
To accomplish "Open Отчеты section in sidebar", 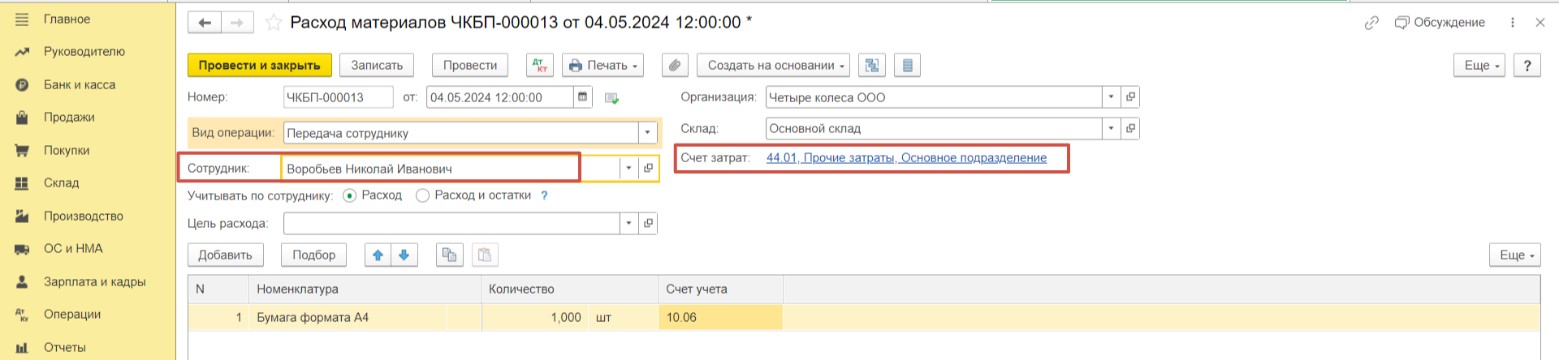I will [x=64, y=347].
